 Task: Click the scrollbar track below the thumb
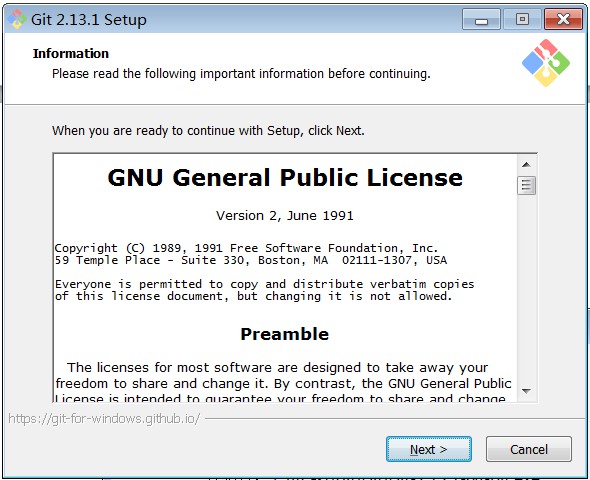click(x=526, y=288)
